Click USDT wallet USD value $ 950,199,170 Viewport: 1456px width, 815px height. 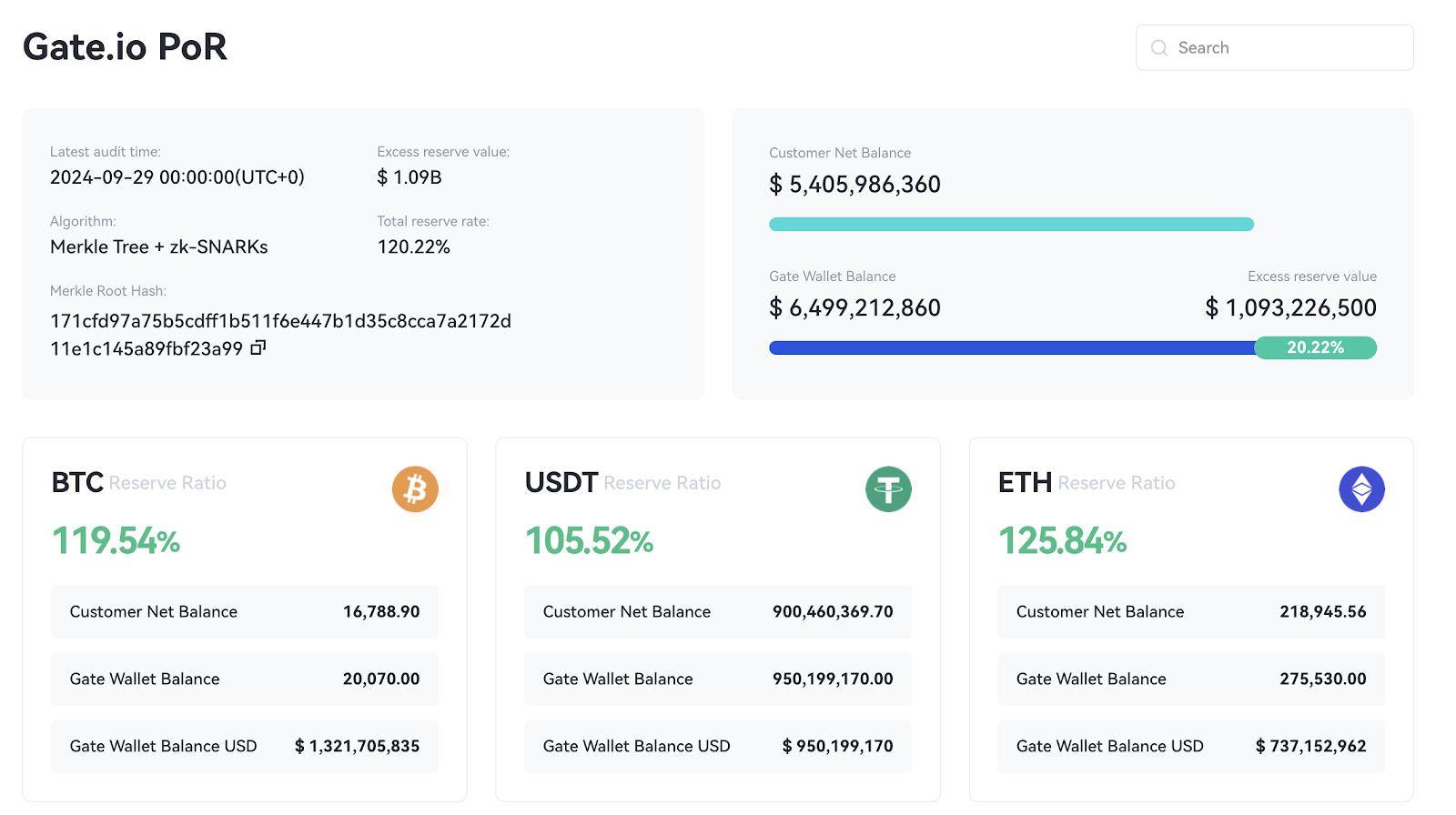(x=837, y=746)
